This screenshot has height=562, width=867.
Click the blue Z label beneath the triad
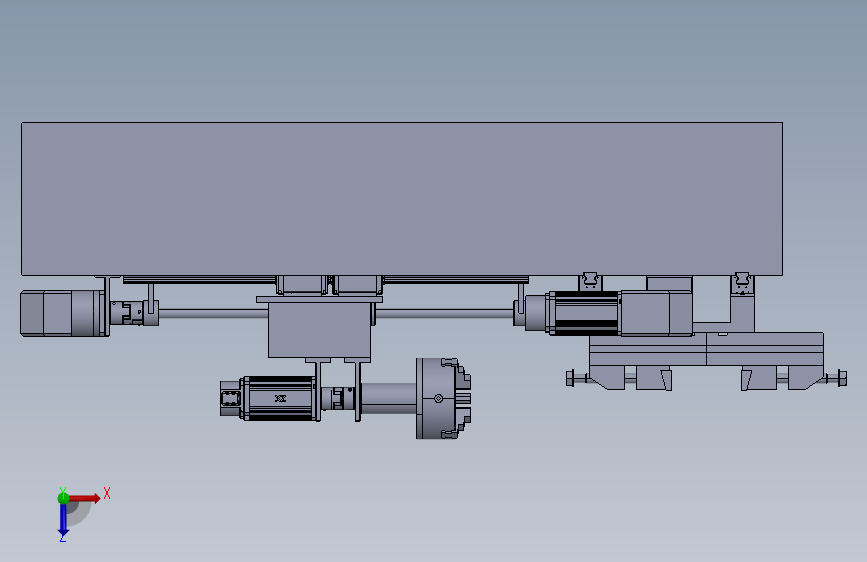click(62, 537)
